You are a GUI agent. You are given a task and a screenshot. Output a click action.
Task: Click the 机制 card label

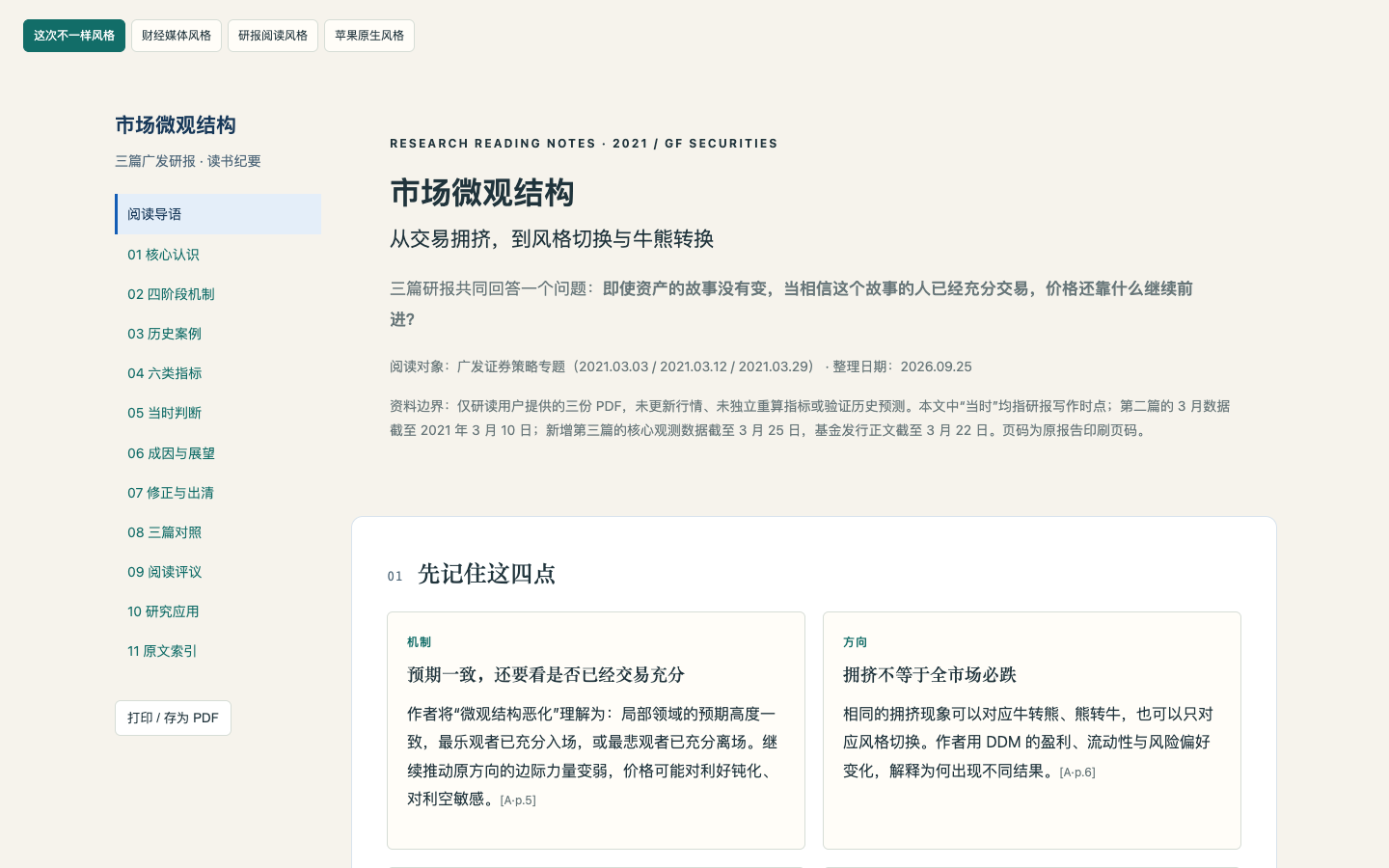(419, 642)
